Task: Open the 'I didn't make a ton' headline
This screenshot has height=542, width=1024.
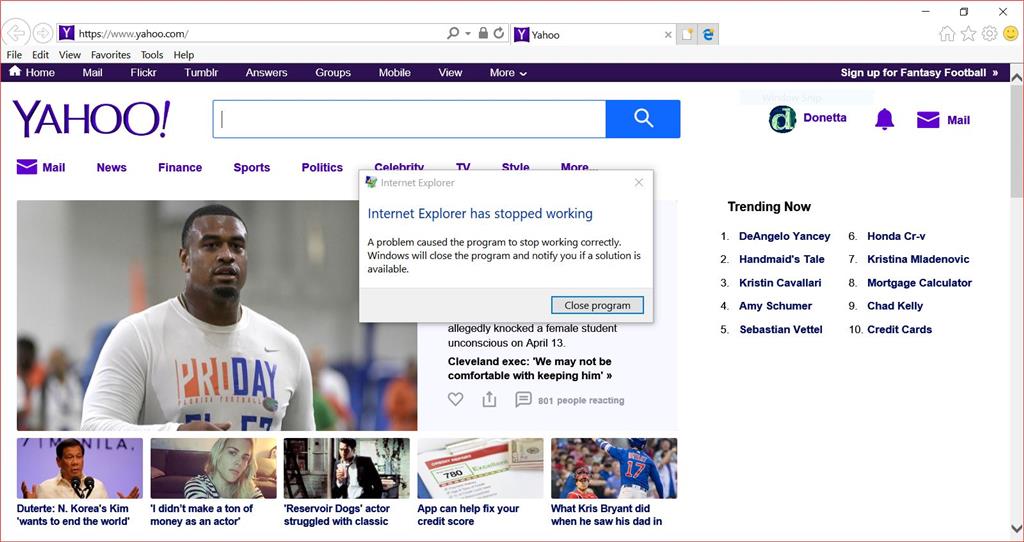Action: click(202, 515)
